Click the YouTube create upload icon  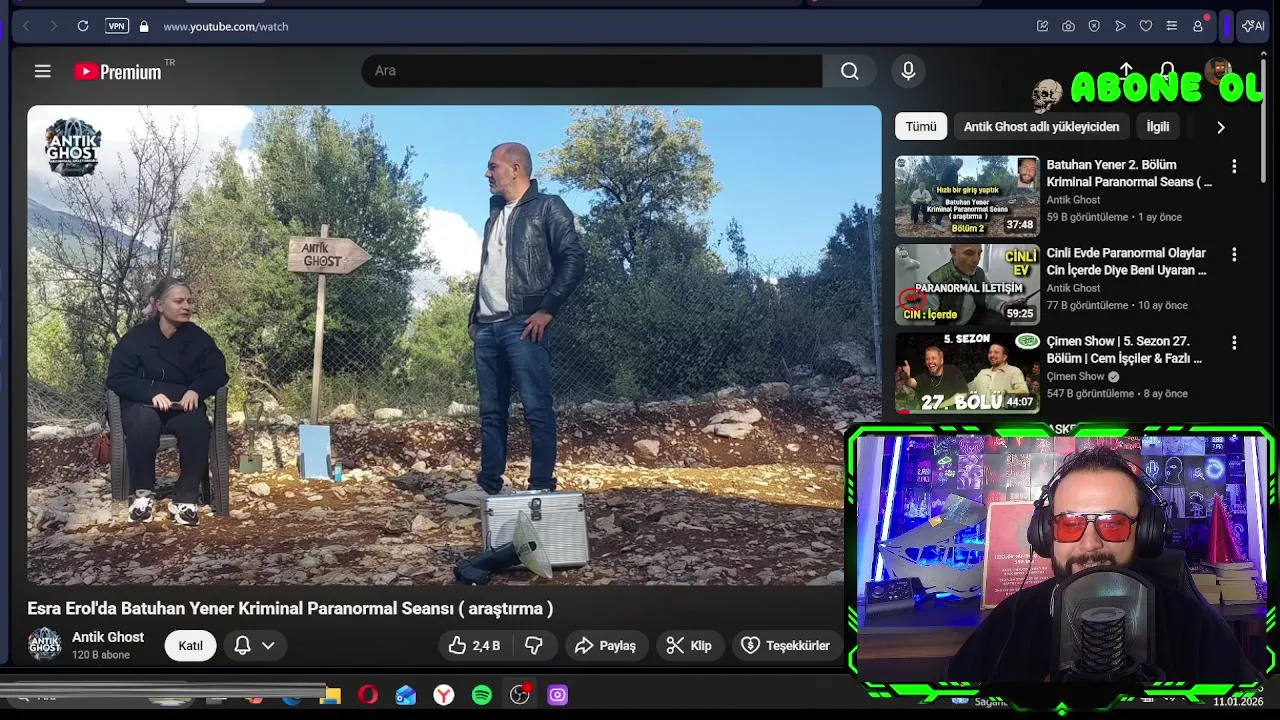coord(1126,70)
